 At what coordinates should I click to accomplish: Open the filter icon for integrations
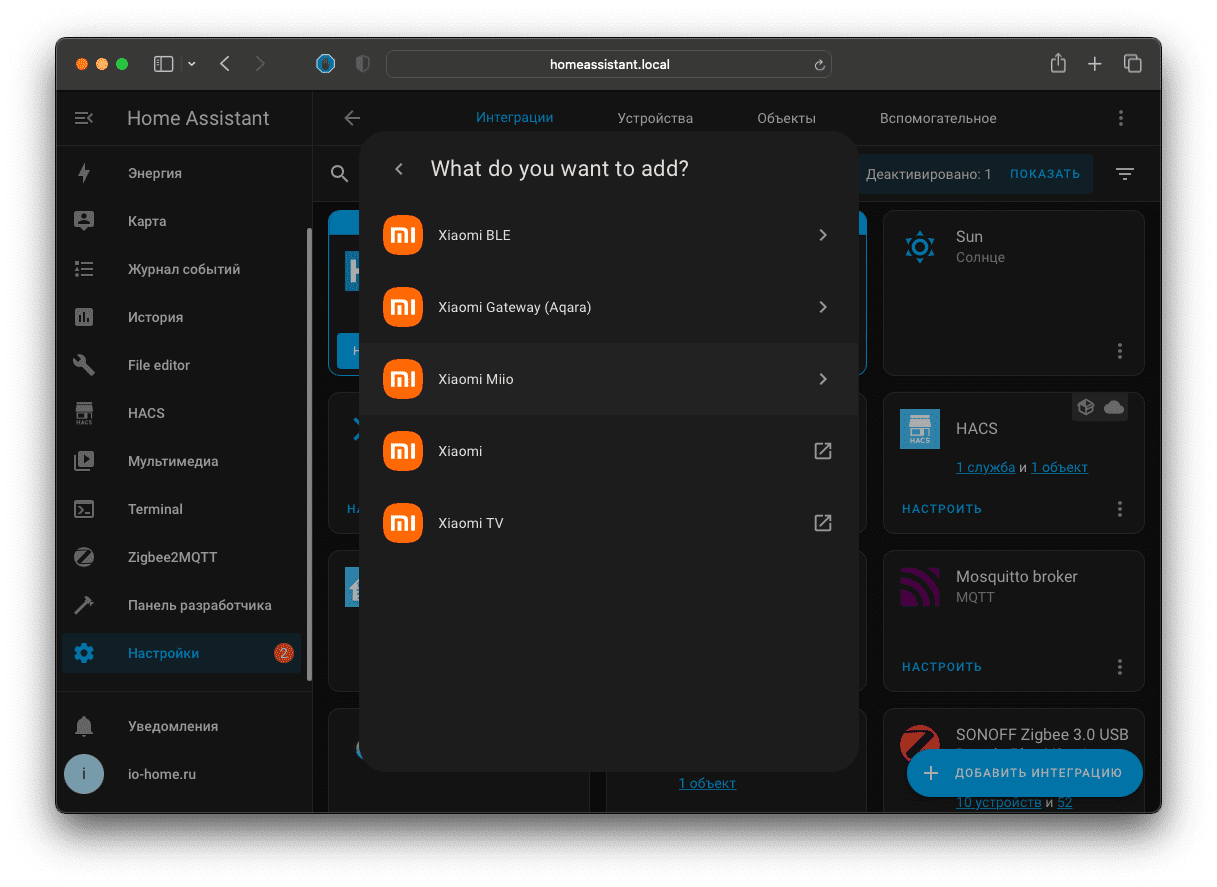click(1125, 174)
